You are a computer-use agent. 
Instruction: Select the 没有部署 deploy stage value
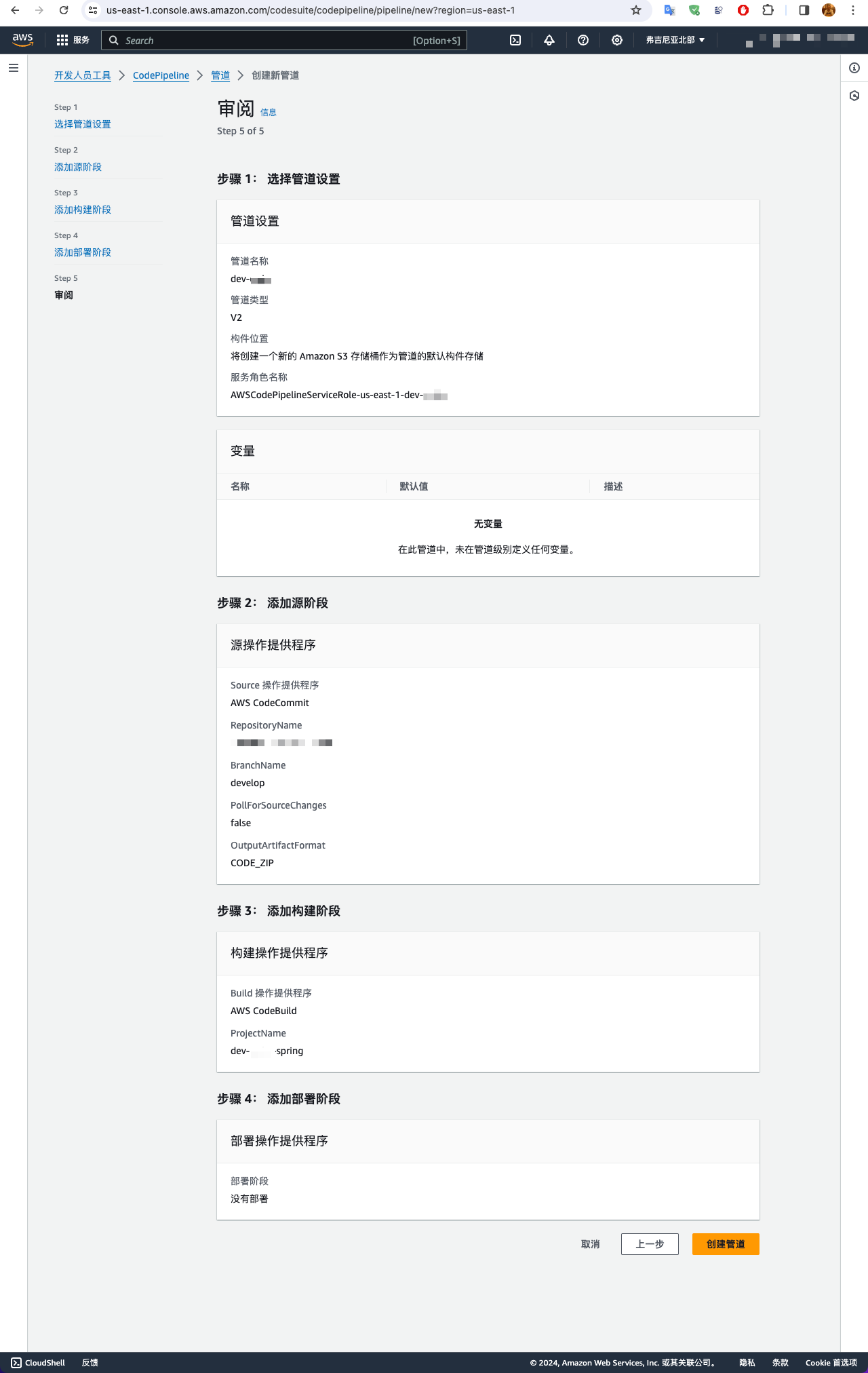click(x=250, y=1199)
